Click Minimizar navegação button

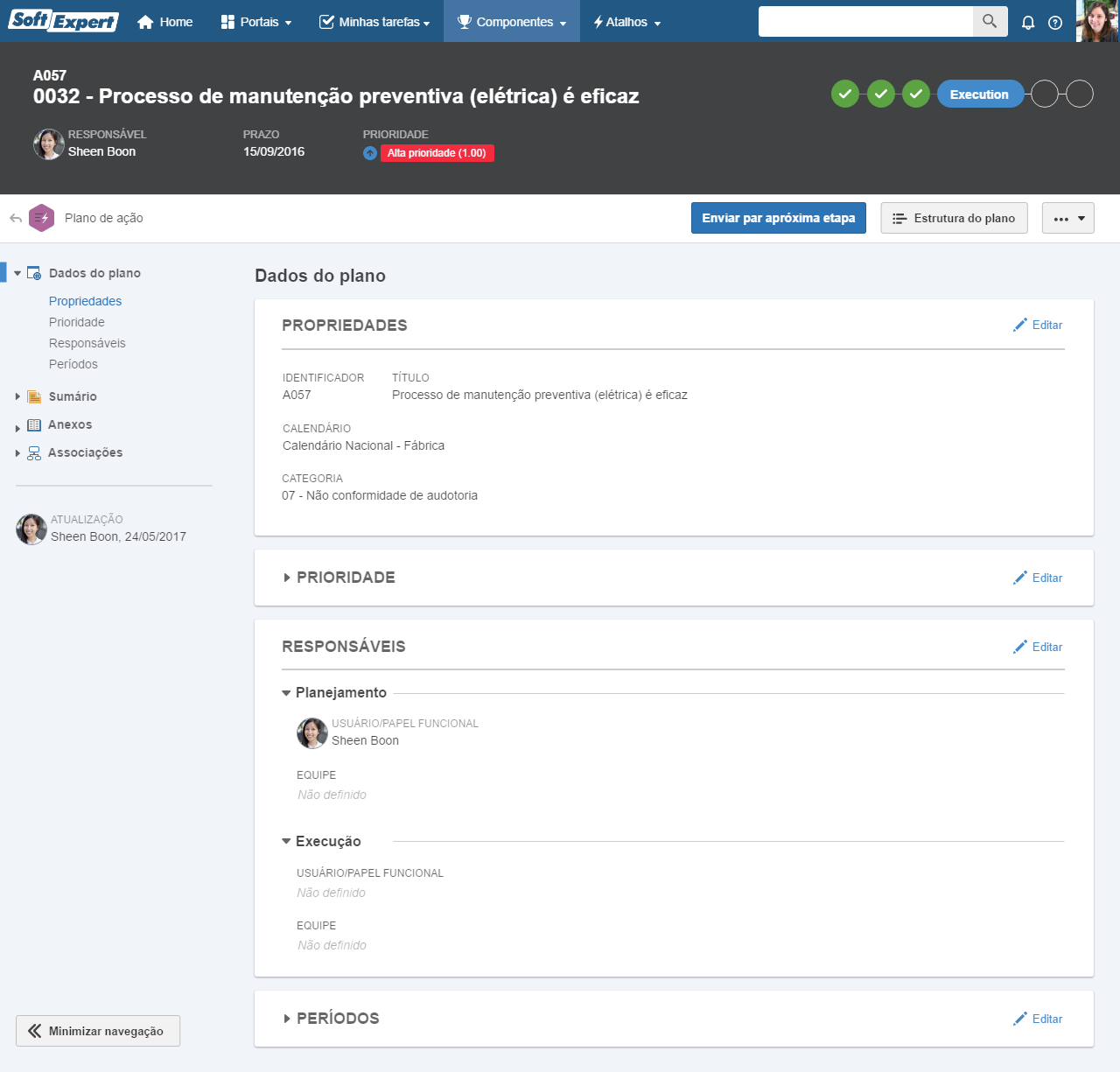(98, 1031)
